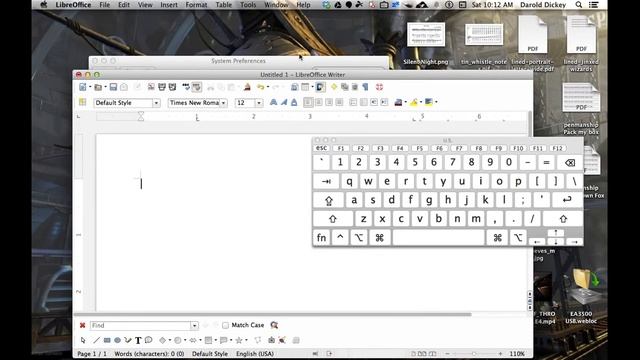The height and width of the screenshot is (360, 640).
Task: Open the File menu
Action: point(104,5)
